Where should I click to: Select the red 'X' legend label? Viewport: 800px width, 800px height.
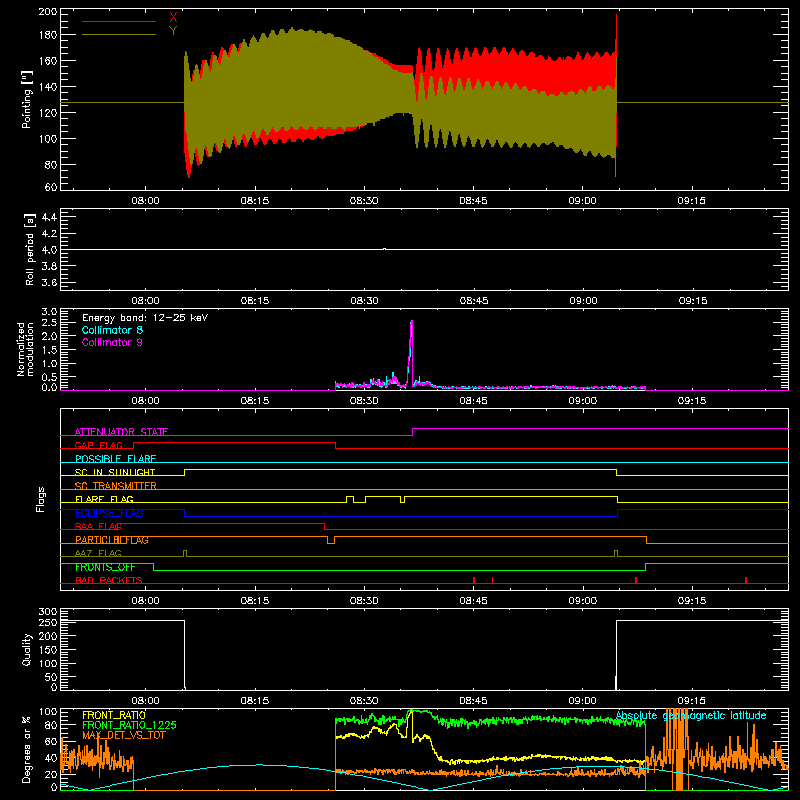coord(173,18)
